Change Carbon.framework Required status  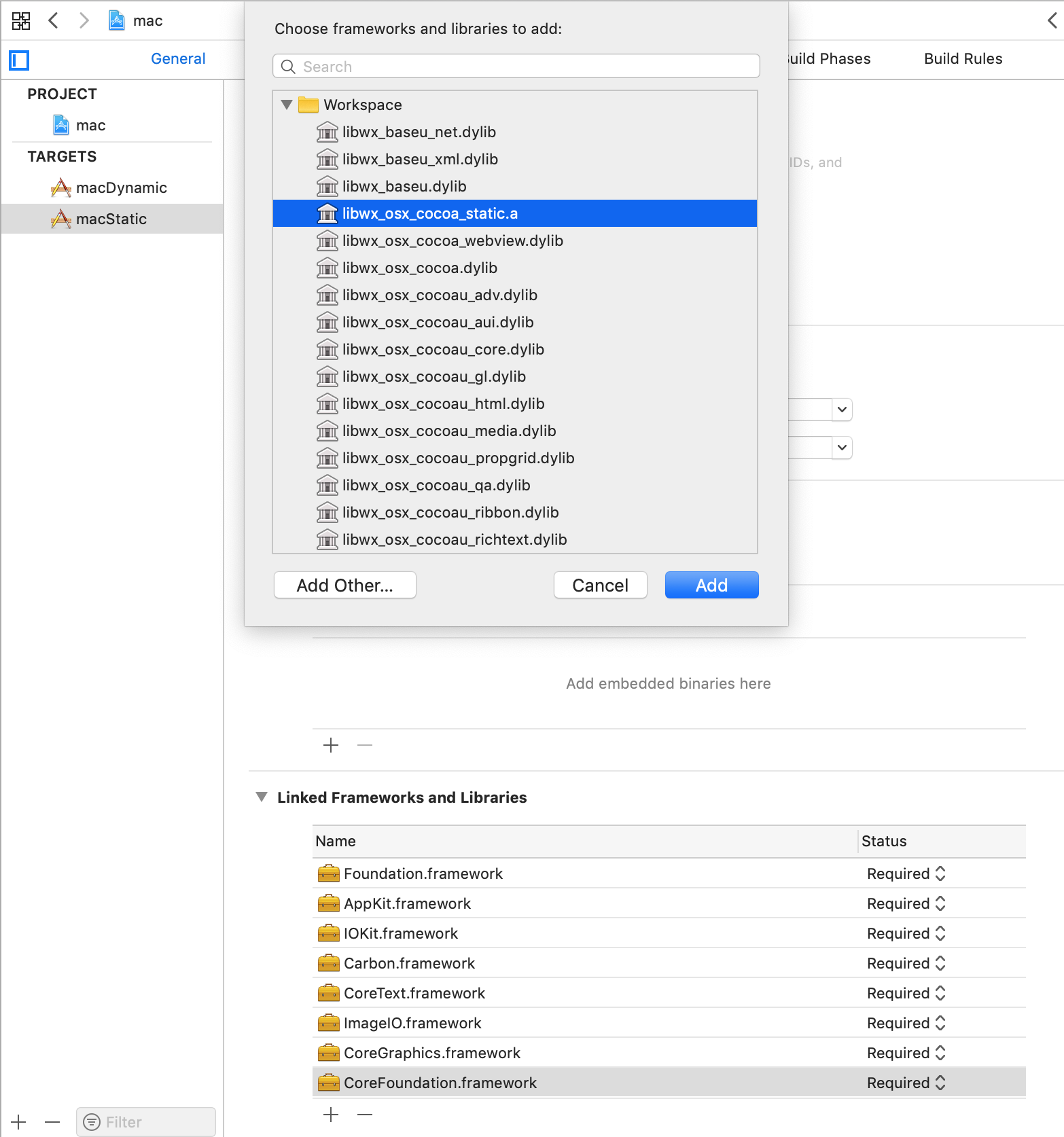tap(906, 963)
